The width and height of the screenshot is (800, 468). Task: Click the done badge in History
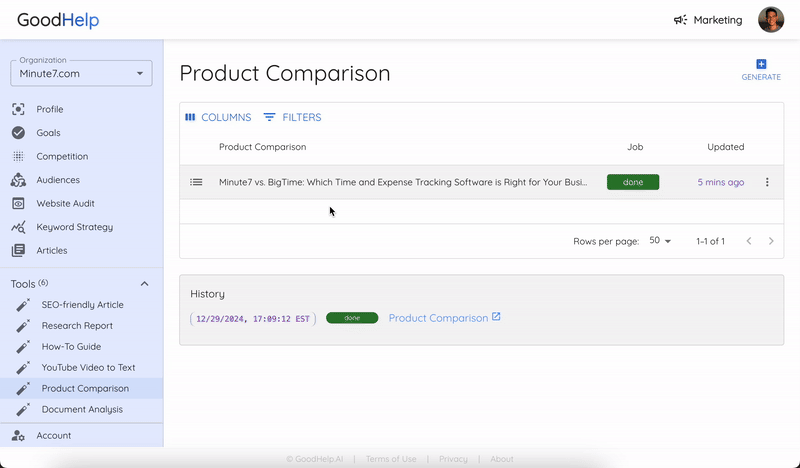point(352,318)
